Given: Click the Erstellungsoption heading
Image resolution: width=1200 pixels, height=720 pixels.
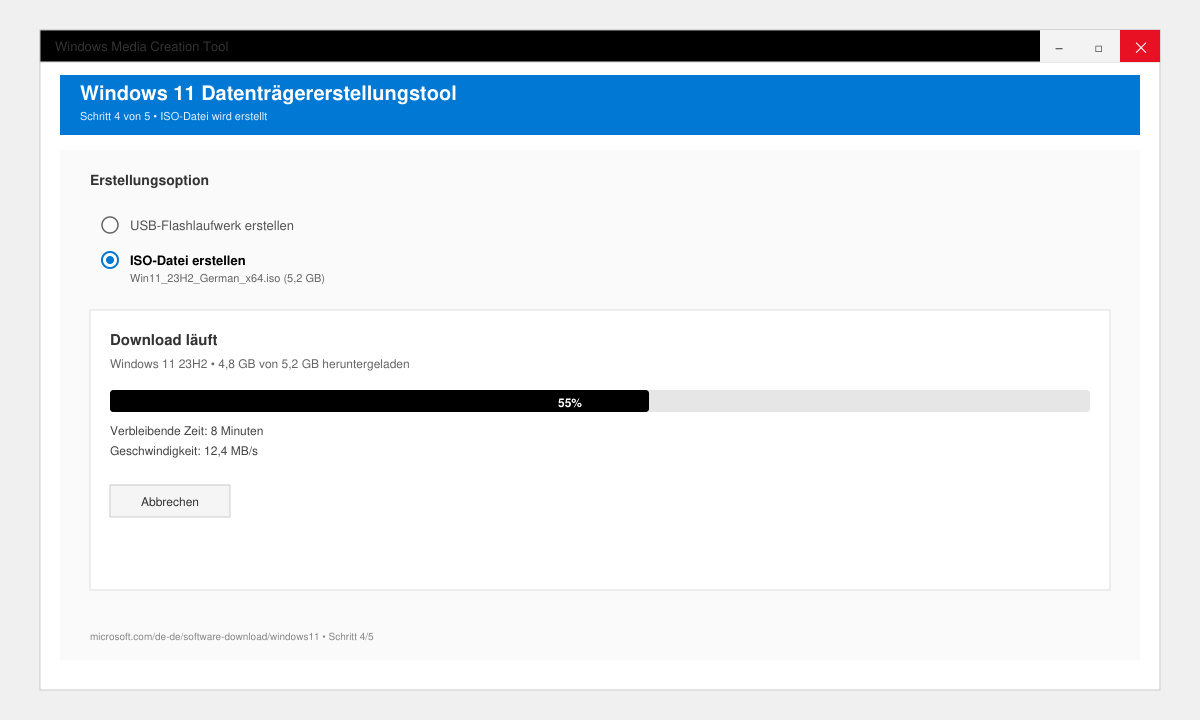Looking at the screenshot, I should 149,181.
